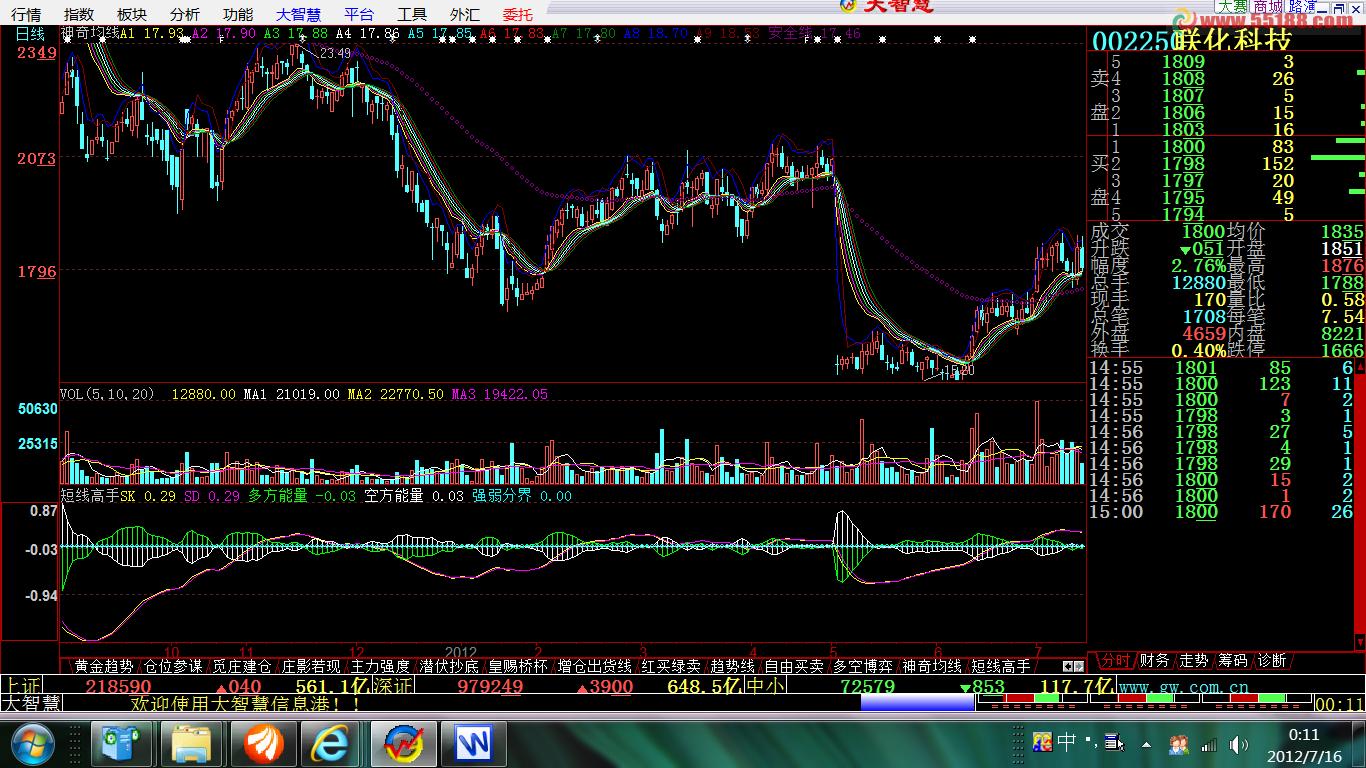Image resolution: width=1366 pixels, height=768 pixels.
Task: Switch to the 分时 side-panel tab
Action: pyautogui.click(x=1115, y=661)
